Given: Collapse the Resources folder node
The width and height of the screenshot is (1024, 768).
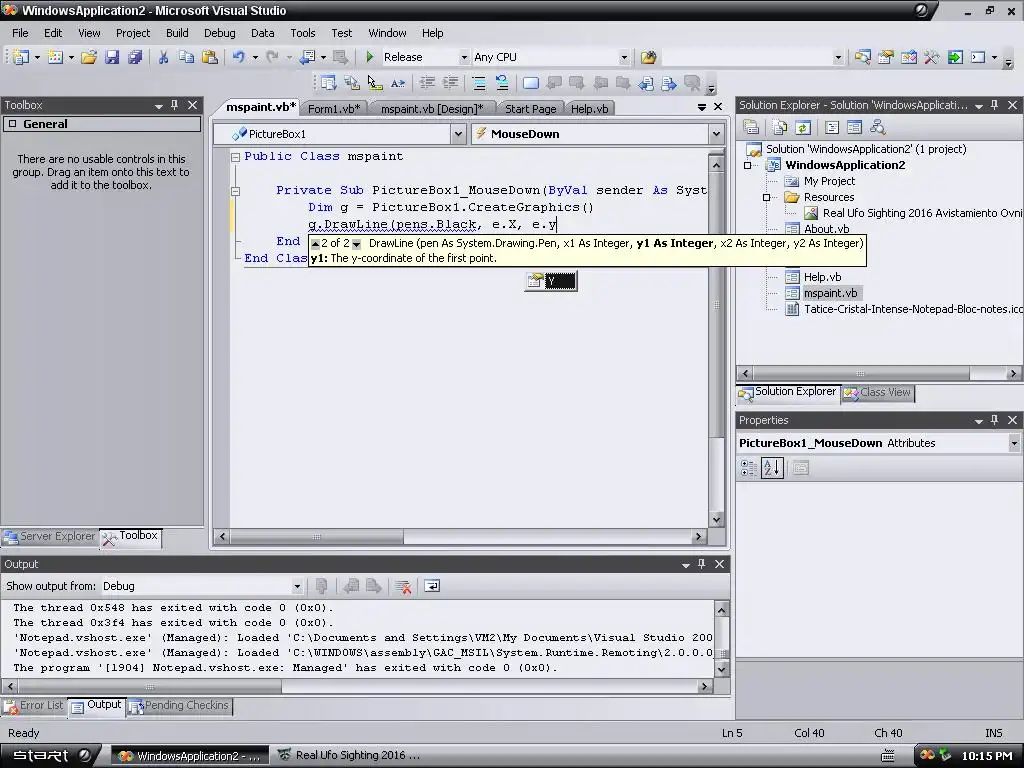Looking at the screenshot, I should (x=767, y=197).
